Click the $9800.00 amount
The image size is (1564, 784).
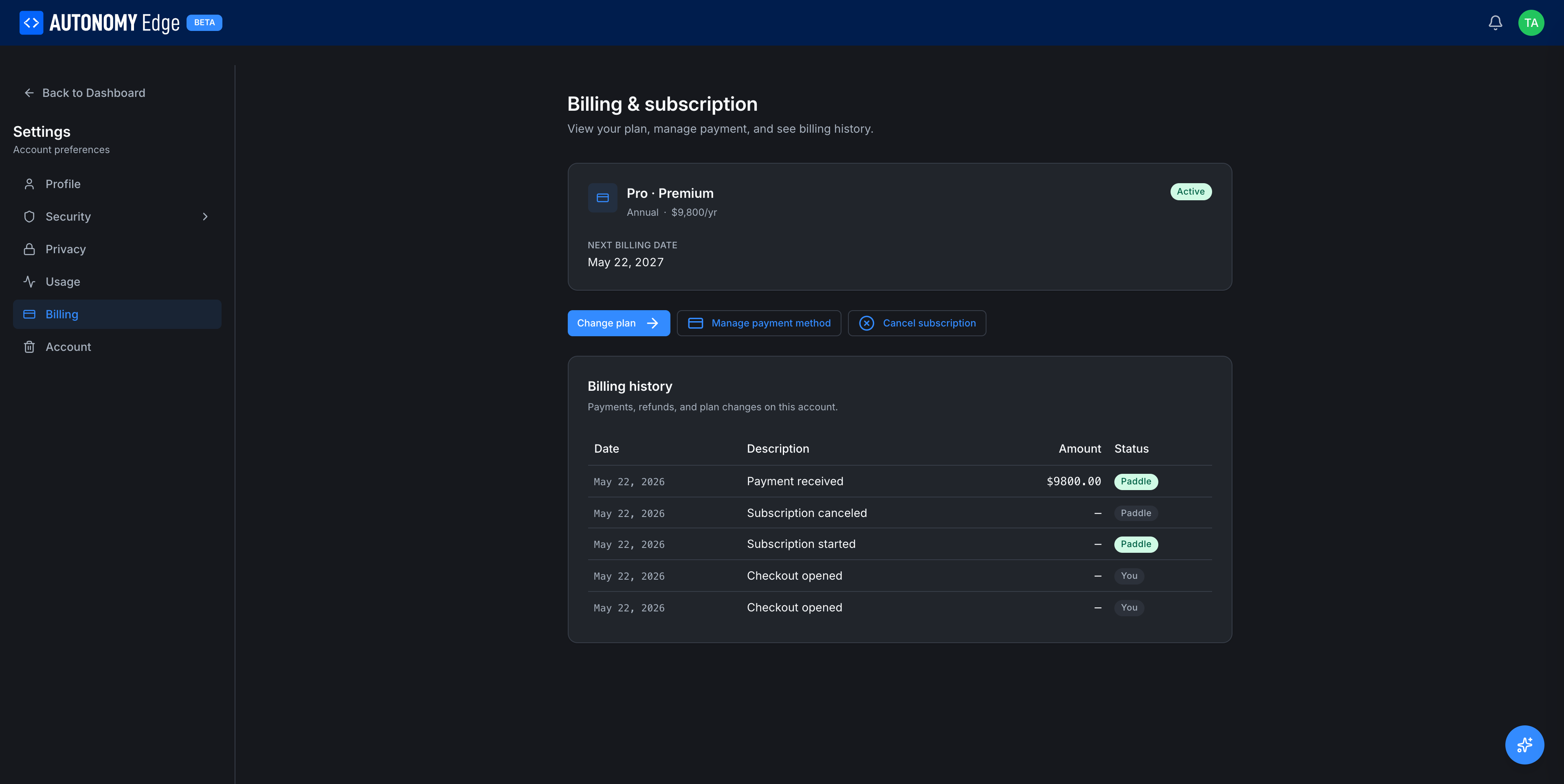pyautogui.click(x=1074, y=482)
